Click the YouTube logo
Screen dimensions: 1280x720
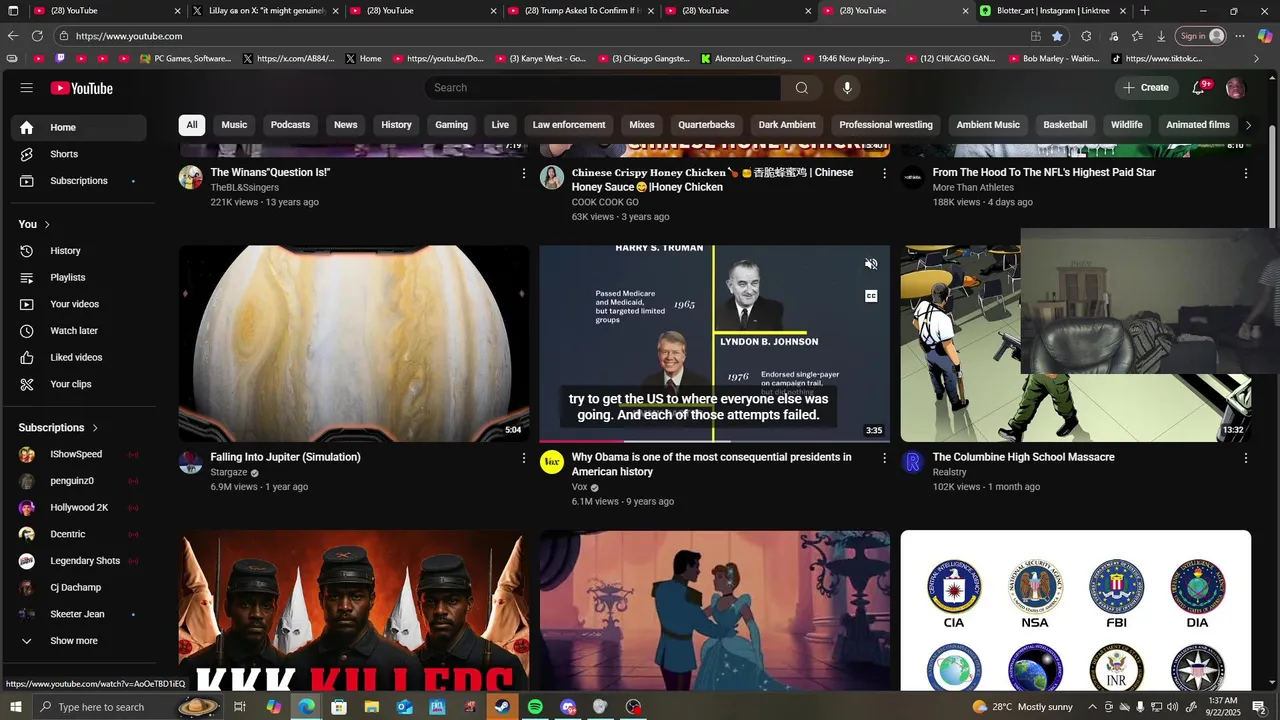82,88
